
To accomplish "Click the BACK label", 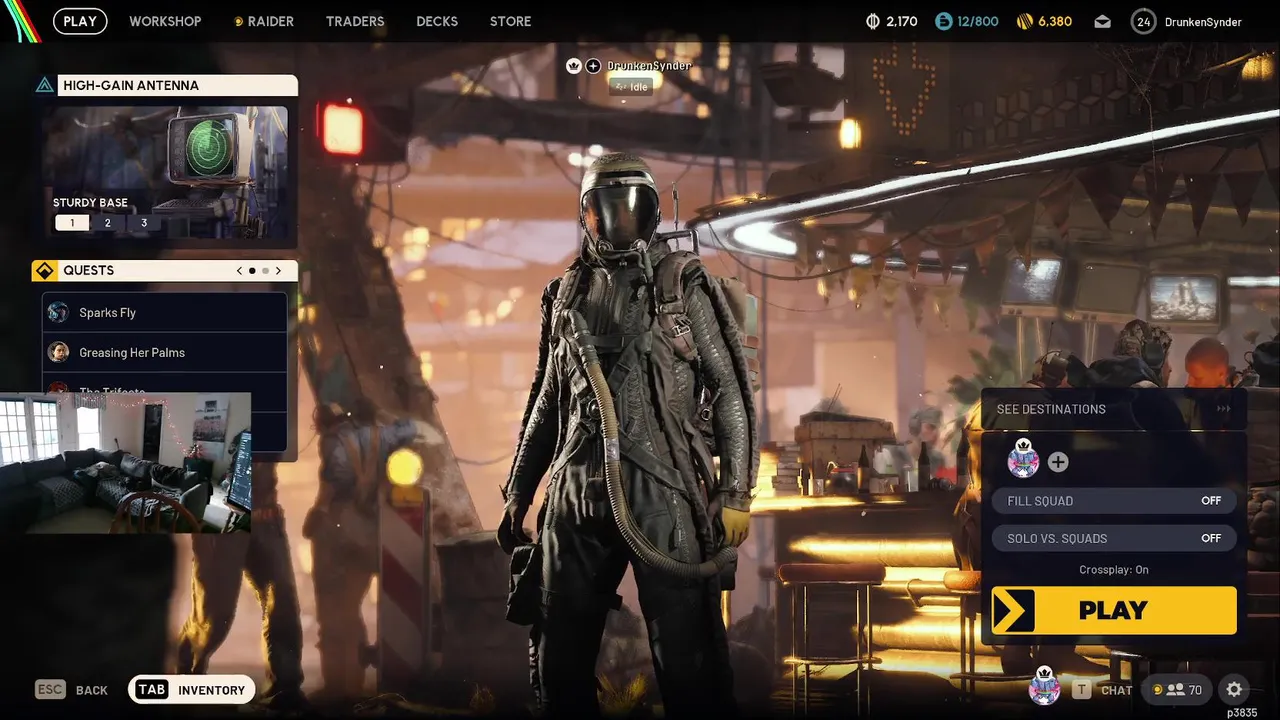I will point(92,691).
